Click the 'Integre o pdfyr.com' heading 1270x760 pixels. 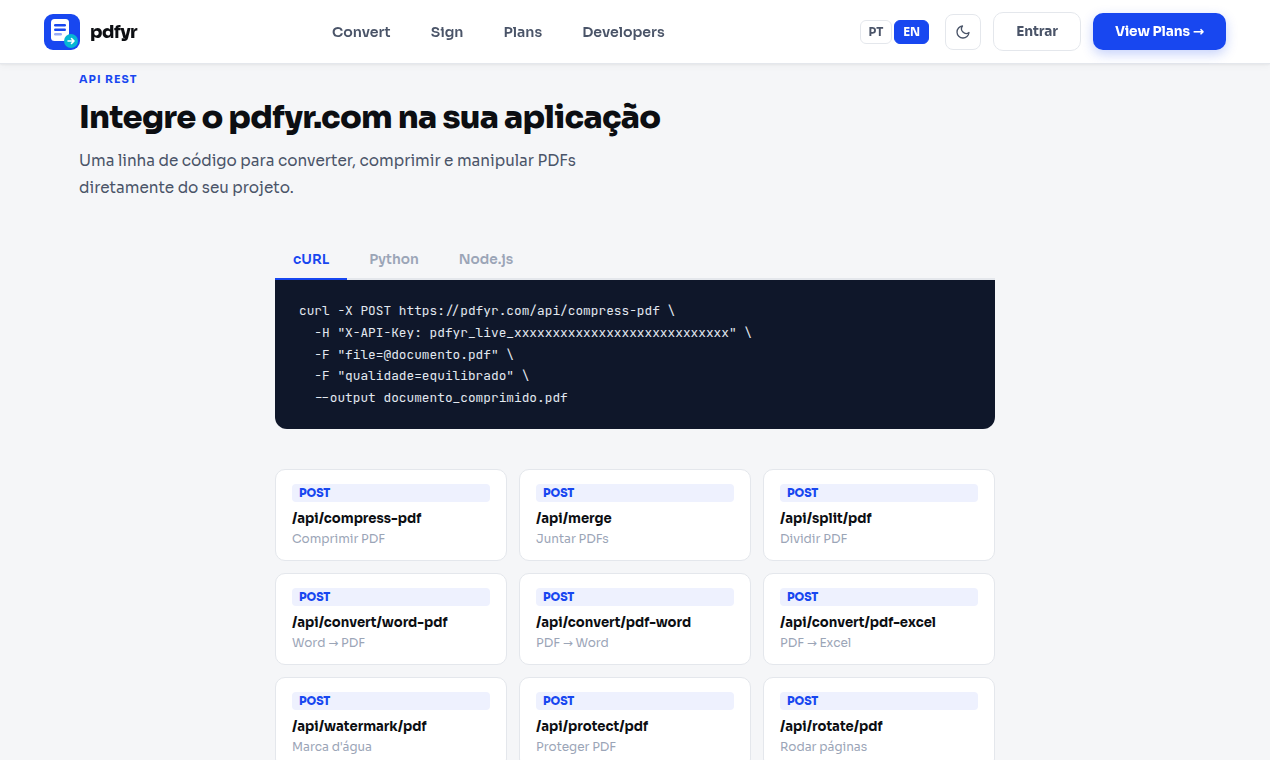point(370,118)
